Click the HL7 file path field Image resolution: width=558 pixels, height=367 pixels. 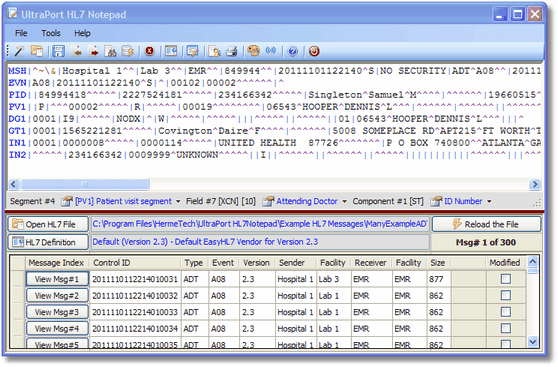[x=260, y=224]
